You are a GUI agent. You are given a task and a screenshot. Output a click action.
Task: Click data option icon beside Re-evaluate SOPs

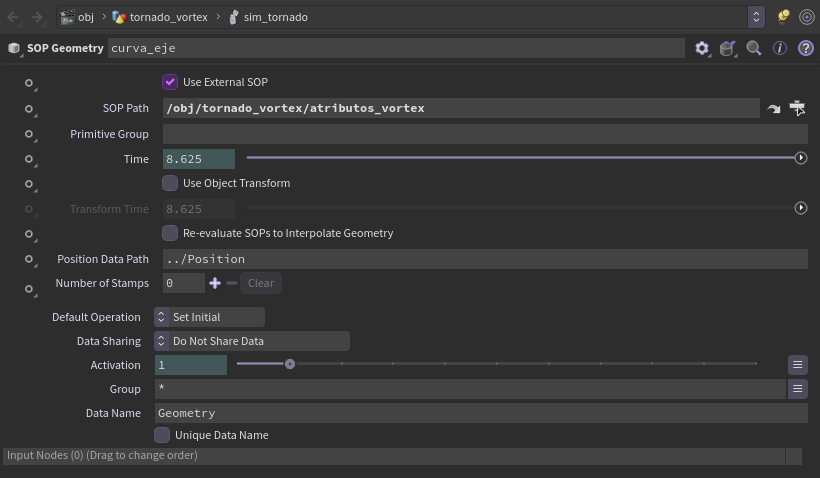[x=29, y=234]
